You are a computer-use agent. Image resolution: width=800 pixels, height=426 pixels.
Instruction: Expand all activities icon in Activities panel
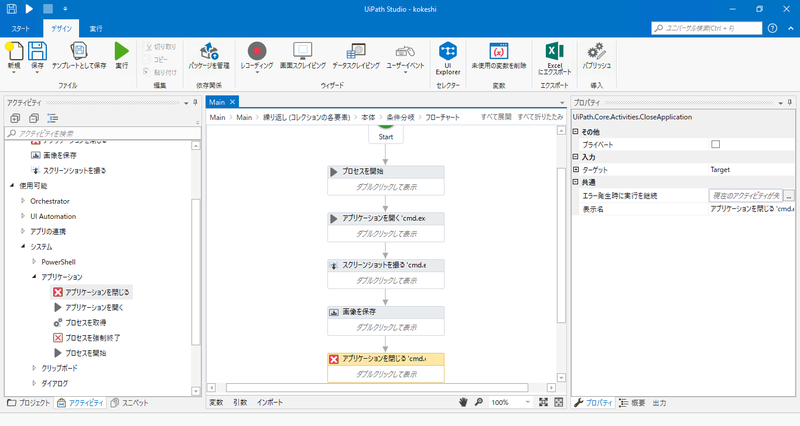(x=15, y=118)
